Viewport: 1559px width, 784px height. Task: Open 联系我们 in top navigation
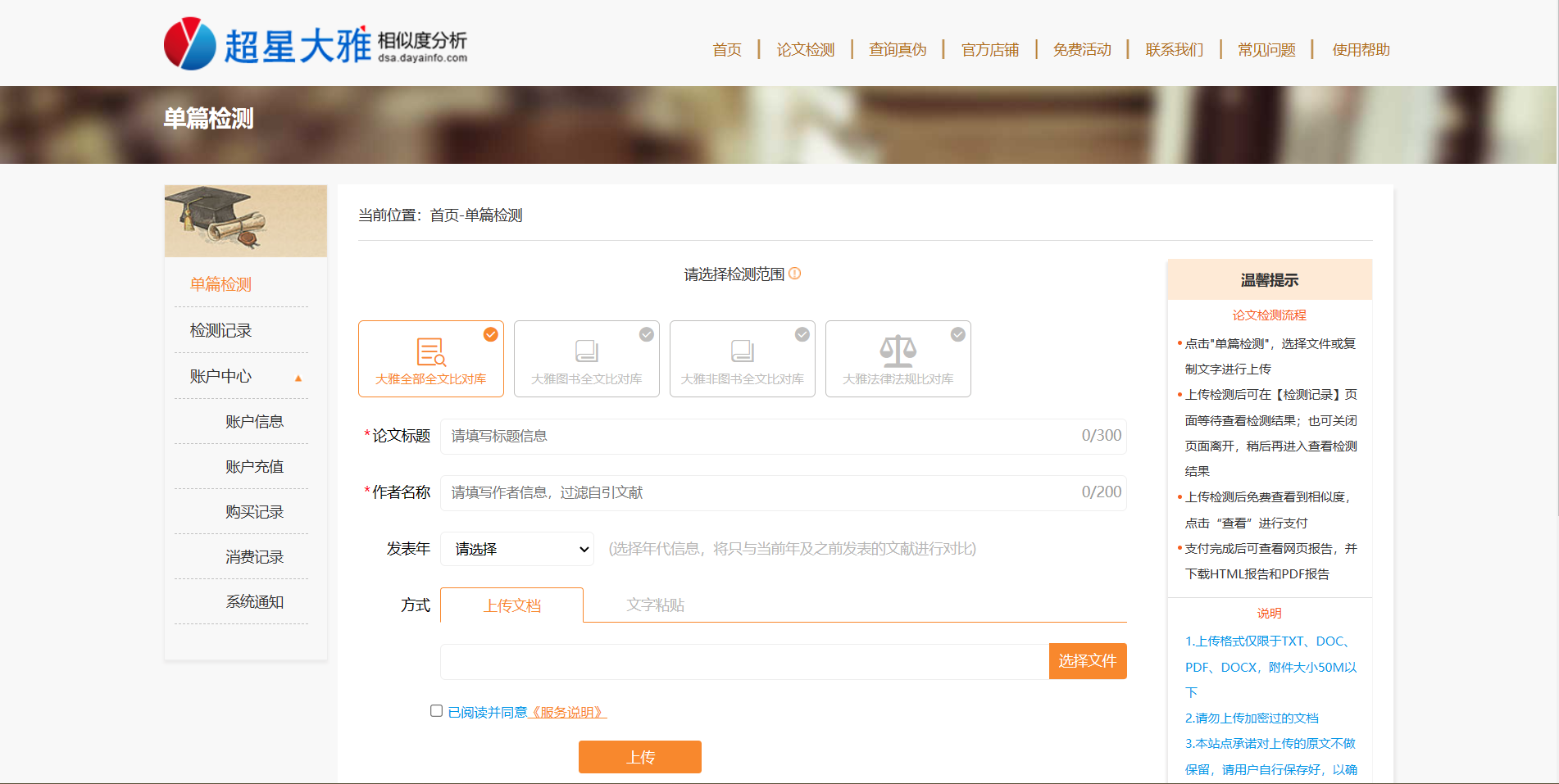[x=1175, y=50]
